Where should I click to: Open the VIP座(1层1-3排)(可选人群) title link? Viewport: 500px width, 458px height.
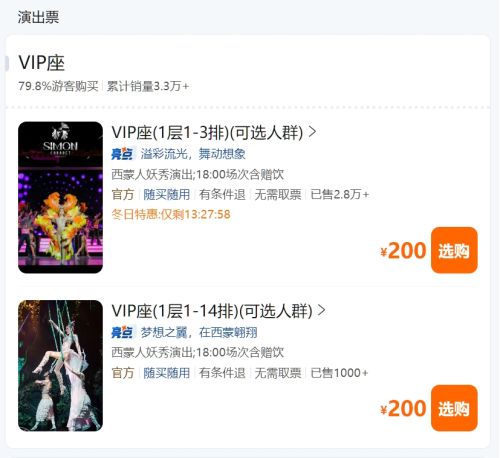point(207,133)
